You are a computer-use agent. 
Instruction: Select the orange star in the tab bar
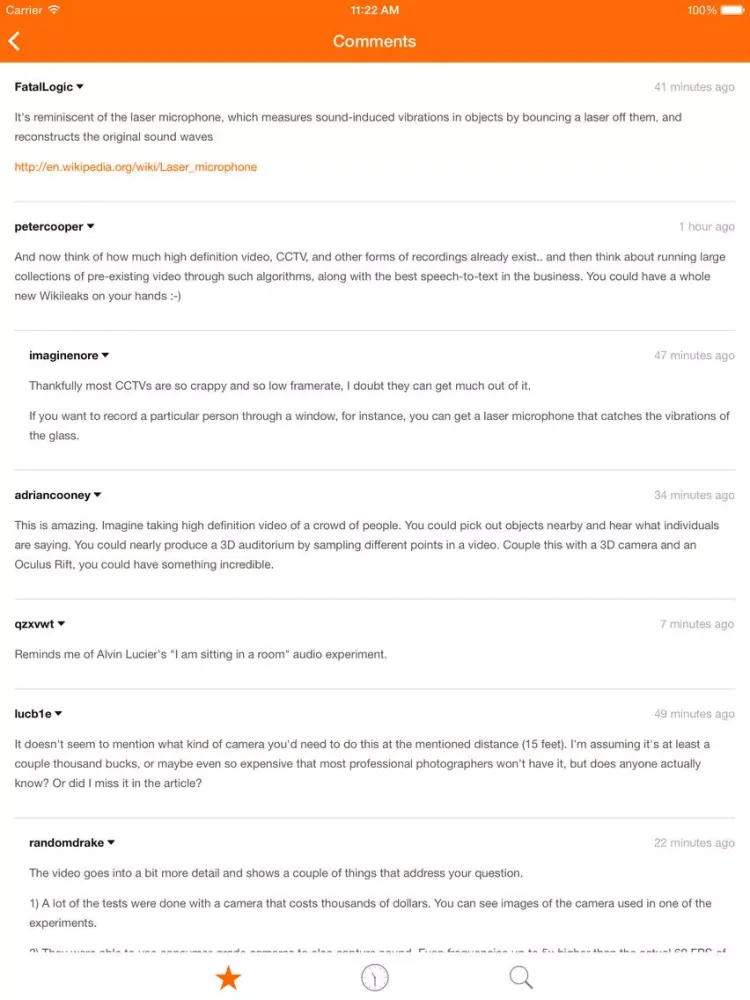point(228,976)
